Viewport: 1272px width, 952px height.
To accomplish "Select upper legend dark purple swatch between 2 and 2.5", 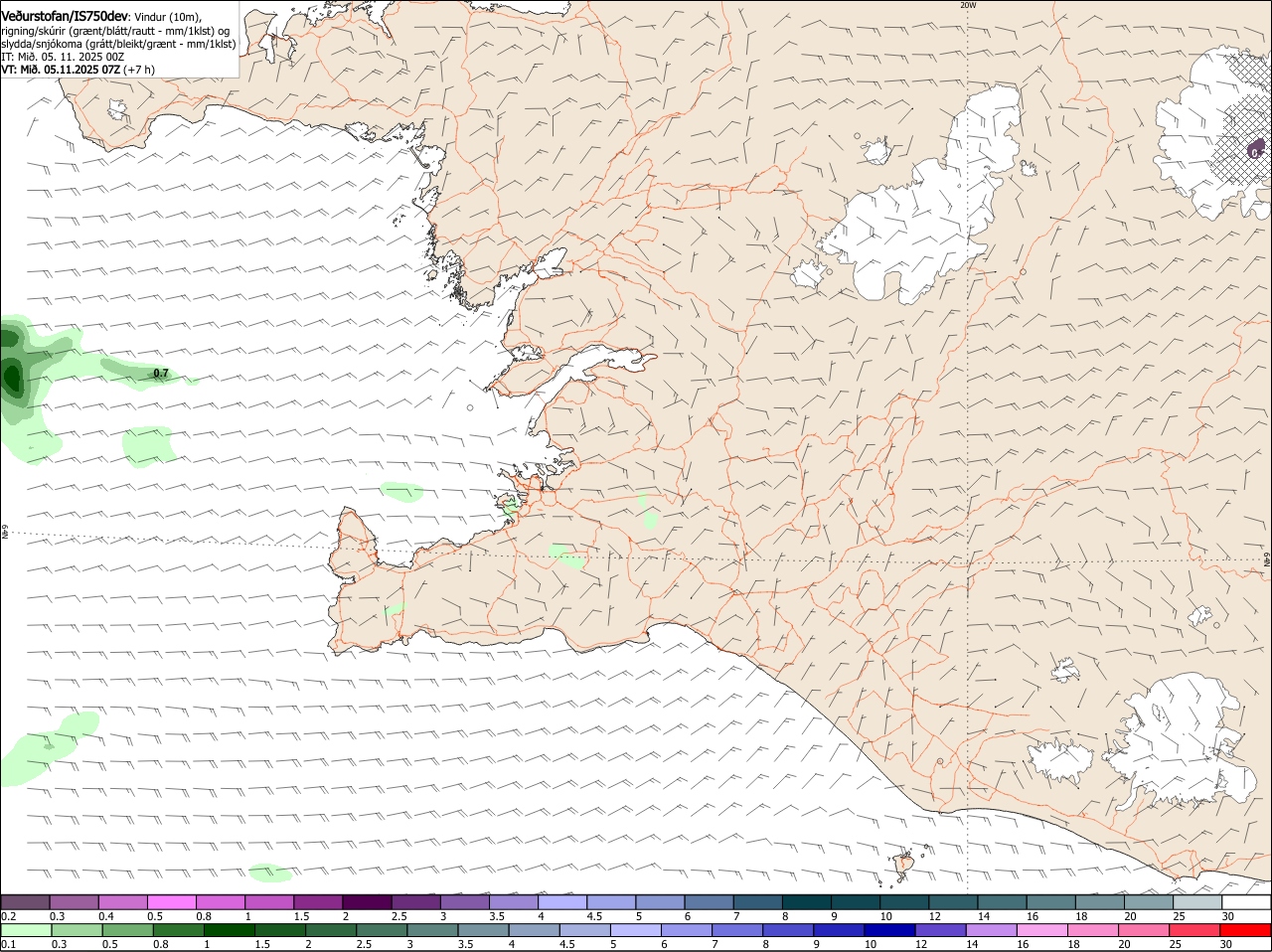I will coord(367,901).
